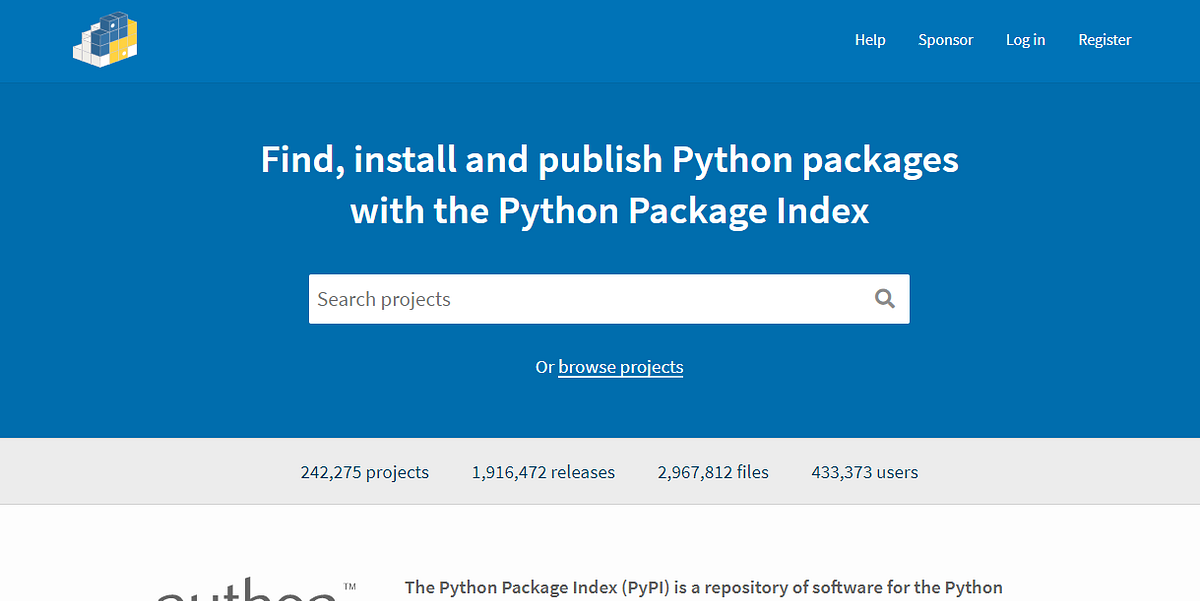Click the Register link

click(x=1104, y=40)
